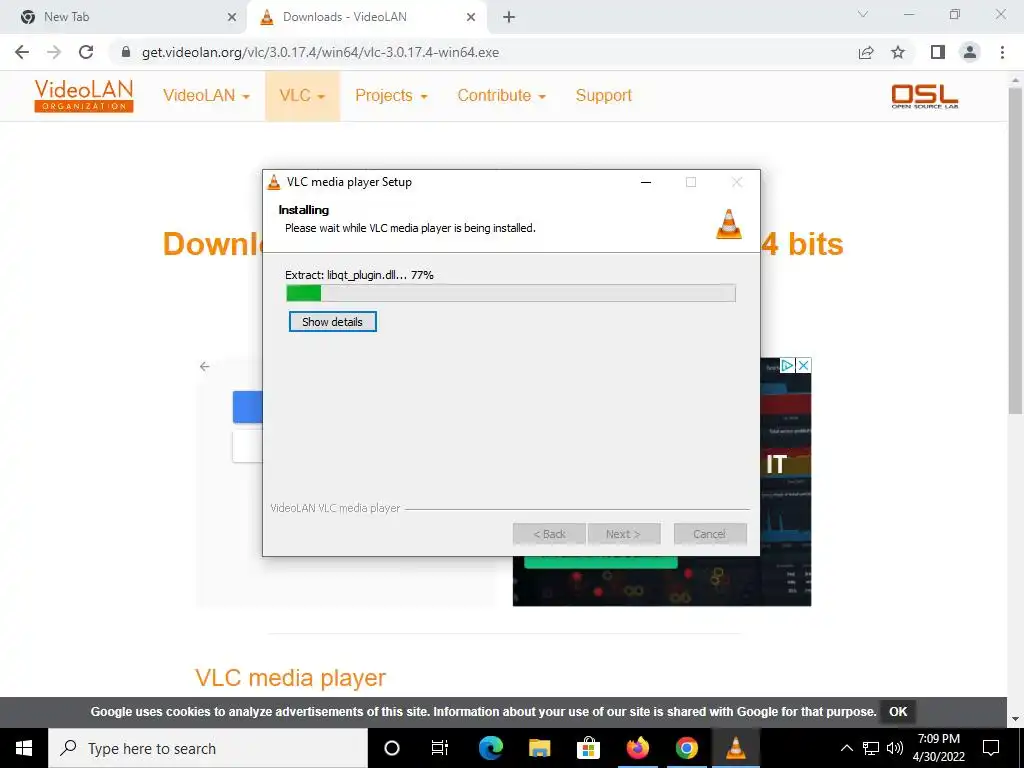Screen dimensions: 1024x768
Task: Click the Type here to search box
Action: point(208,748)
